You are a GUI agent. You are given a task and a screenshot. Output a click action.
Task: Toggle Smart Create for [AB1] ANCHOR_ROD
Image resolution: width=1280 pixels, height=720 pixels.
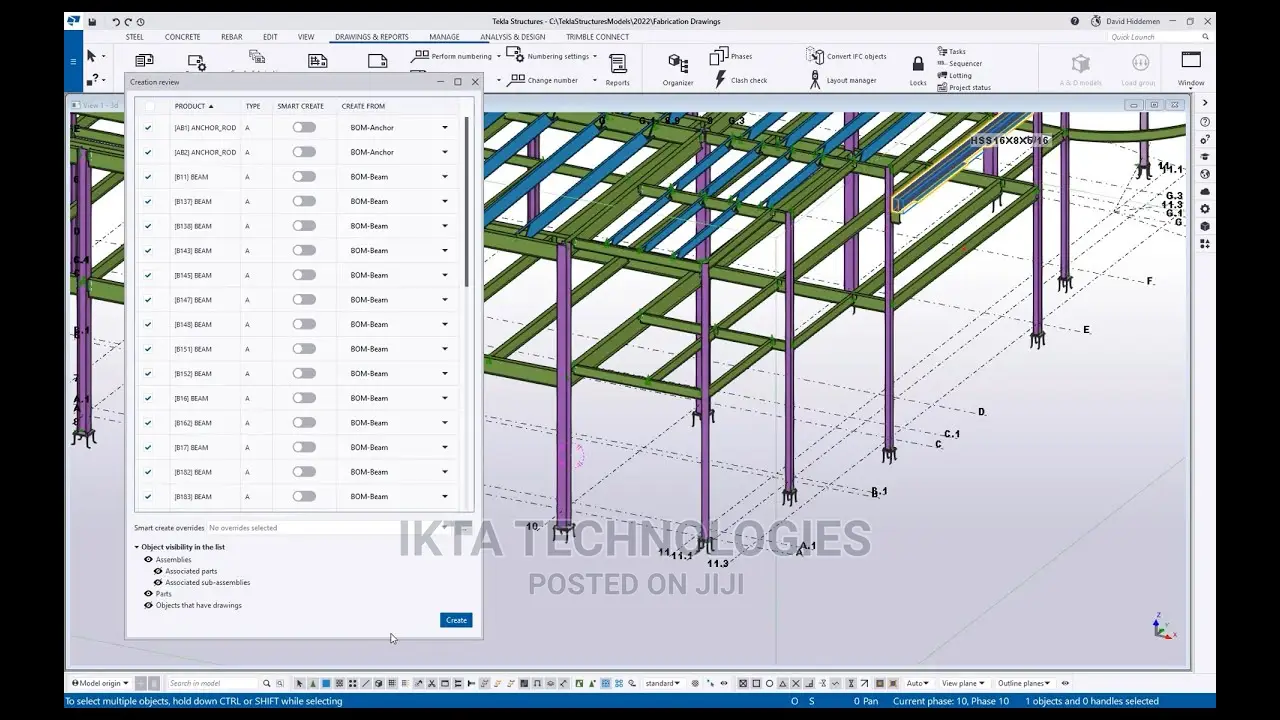tap(304, 127)
